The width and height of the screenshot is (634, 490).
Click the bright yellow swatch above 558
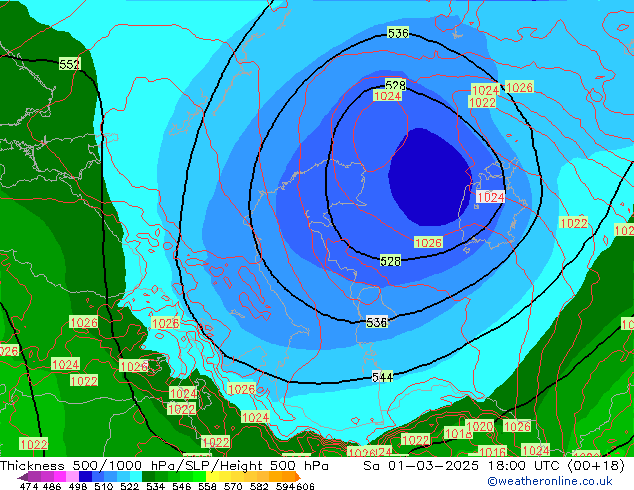pyautogui.click(x=212, y=476)
